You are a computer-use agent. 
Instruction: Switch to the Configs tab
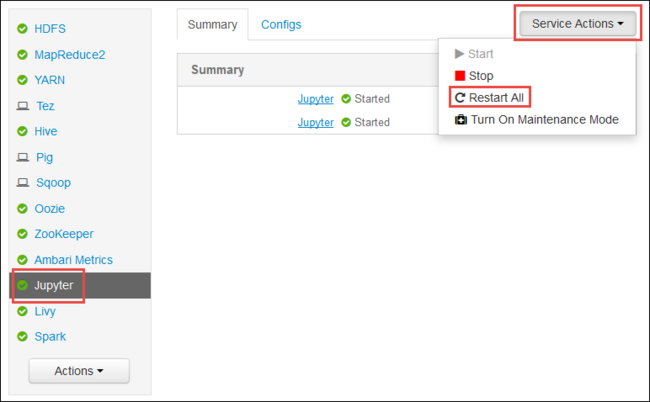click(281, 24)
